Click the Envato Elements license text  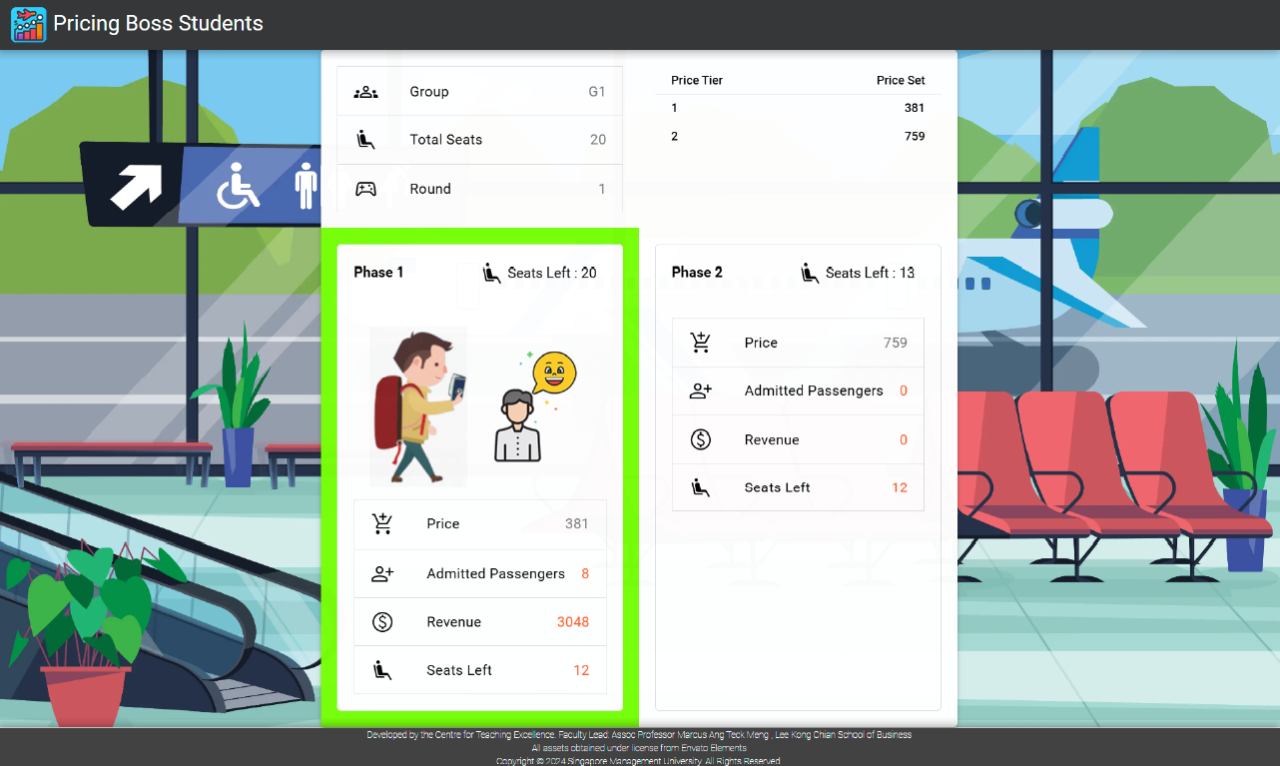pyautogui.click(x=639, y=748)
